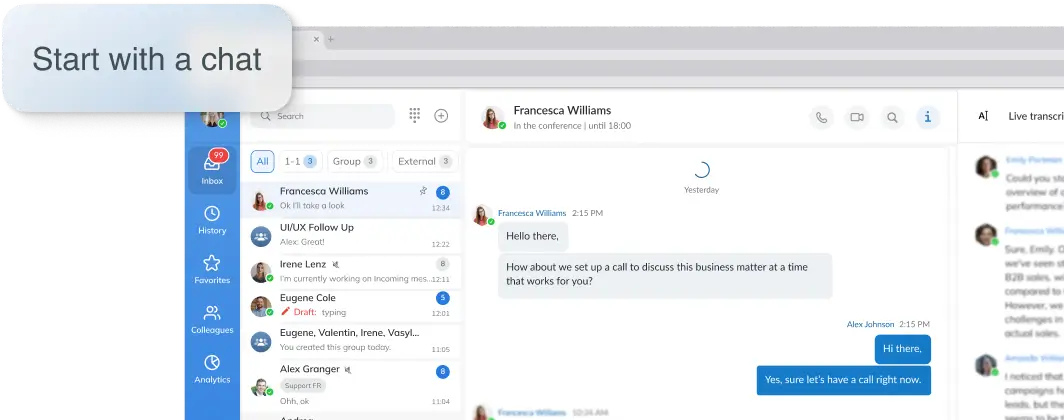Switch to the Group chats filter tab

pos(354,161)
